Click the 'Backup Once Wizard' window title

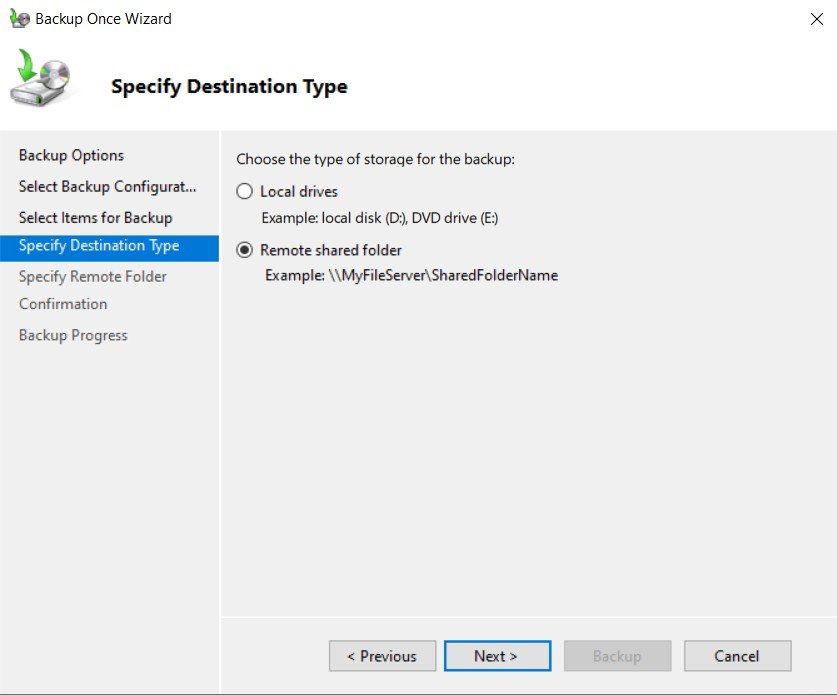click(x=104, y=19)
